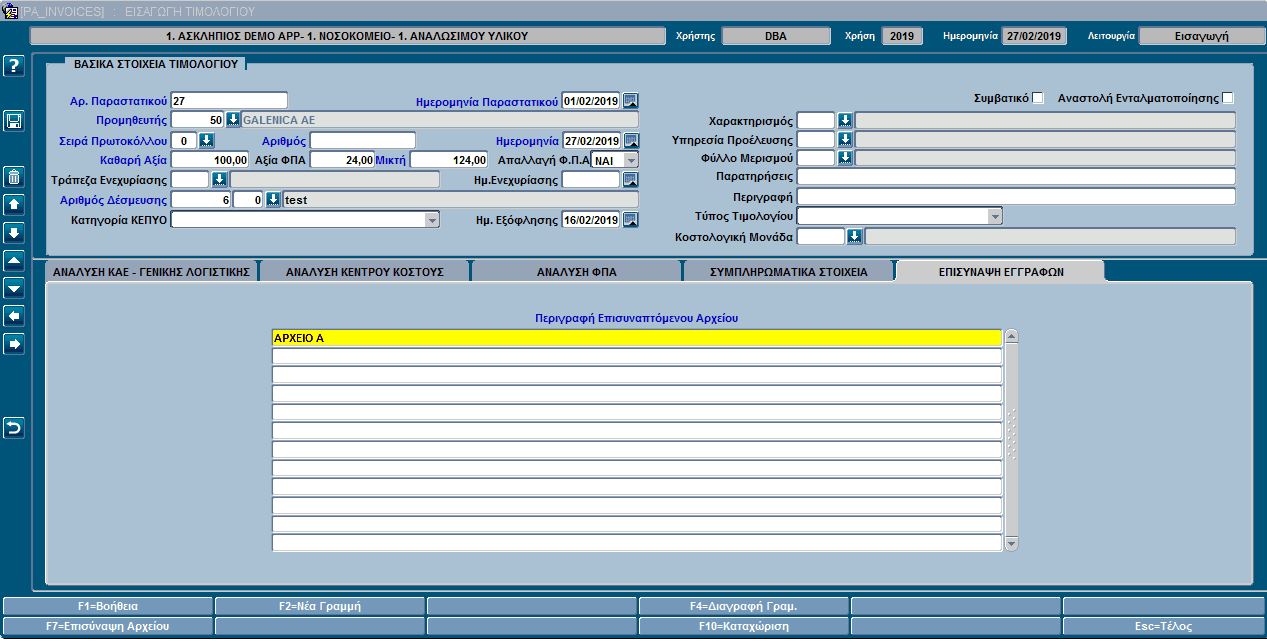
Task: Click the Χρήστης DBA box
Action: [776, 36]
